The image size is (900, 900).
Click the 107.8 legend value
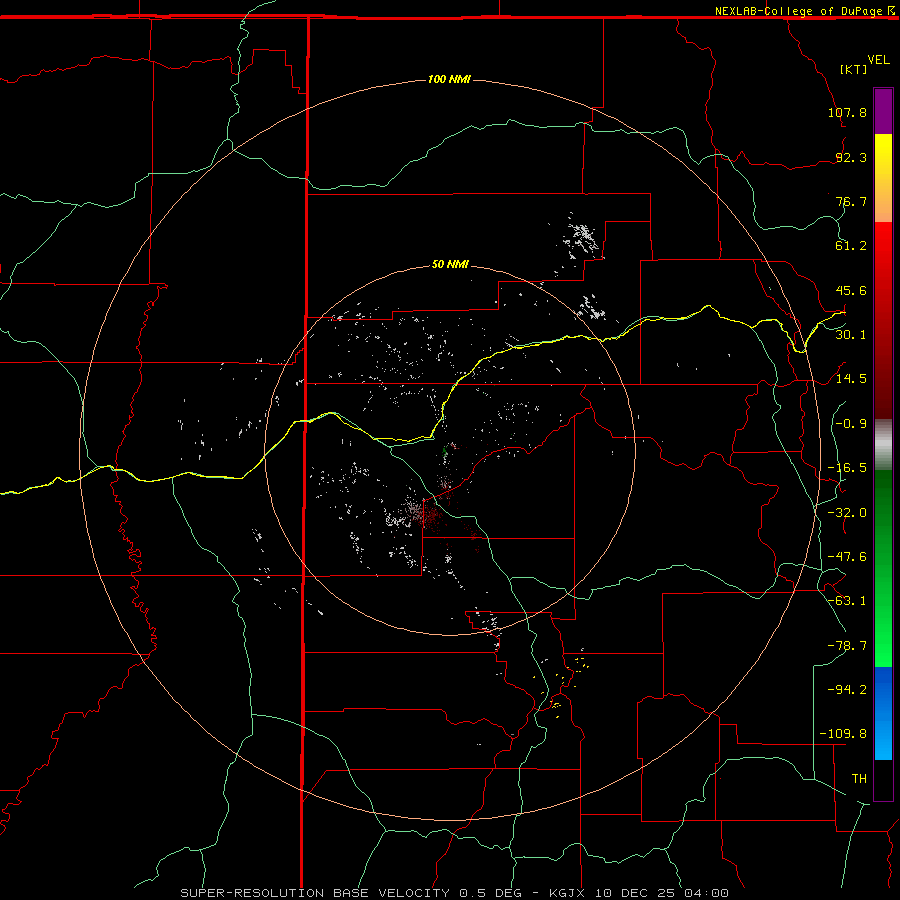coord(847,112)
